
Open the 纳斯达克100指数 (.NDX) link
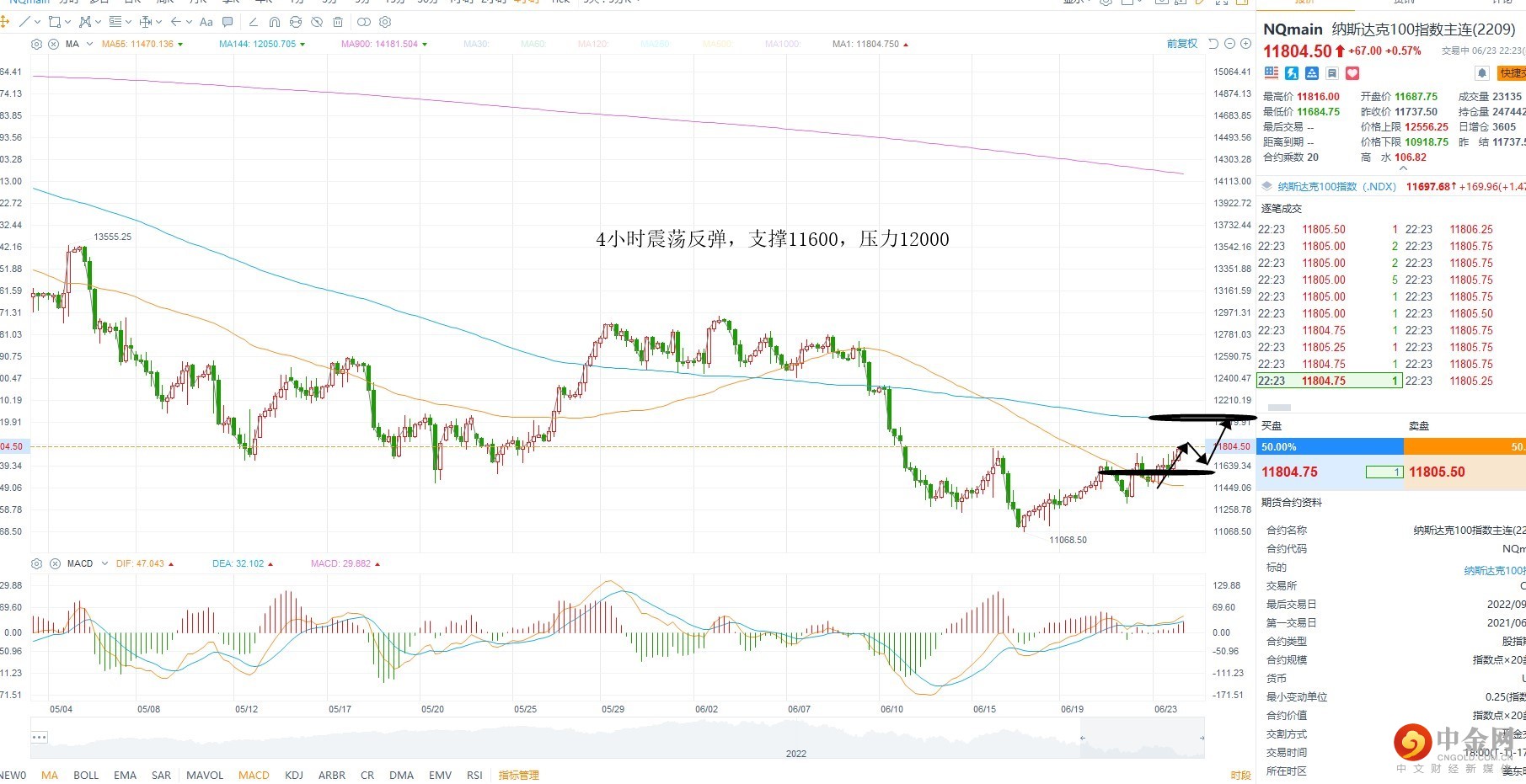click(1336, 187)
